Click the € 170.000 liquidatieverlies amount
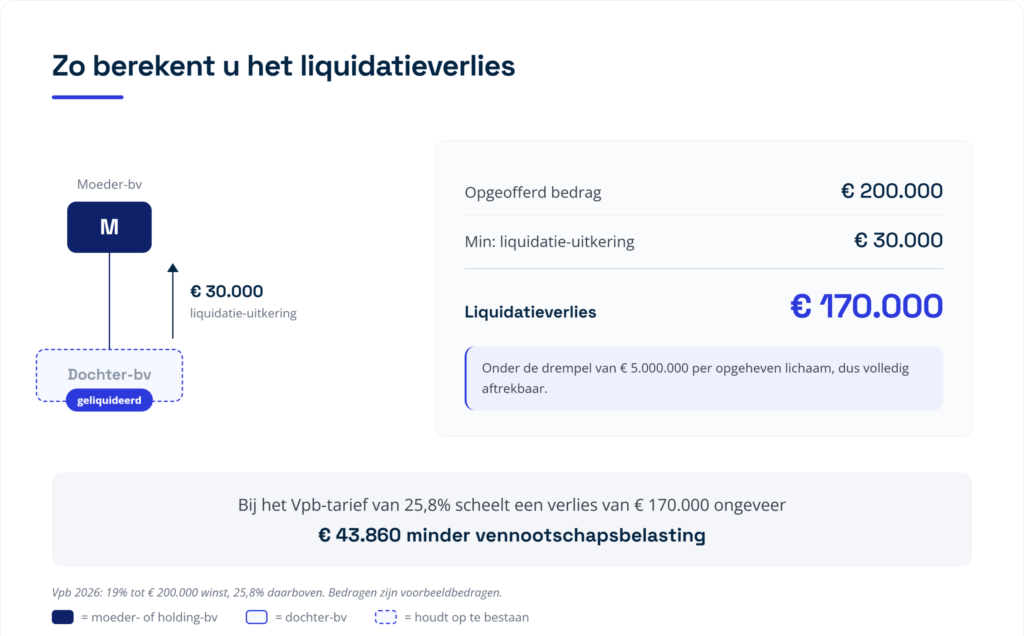Screen dimensions: 1024x636 click(867, 306)
